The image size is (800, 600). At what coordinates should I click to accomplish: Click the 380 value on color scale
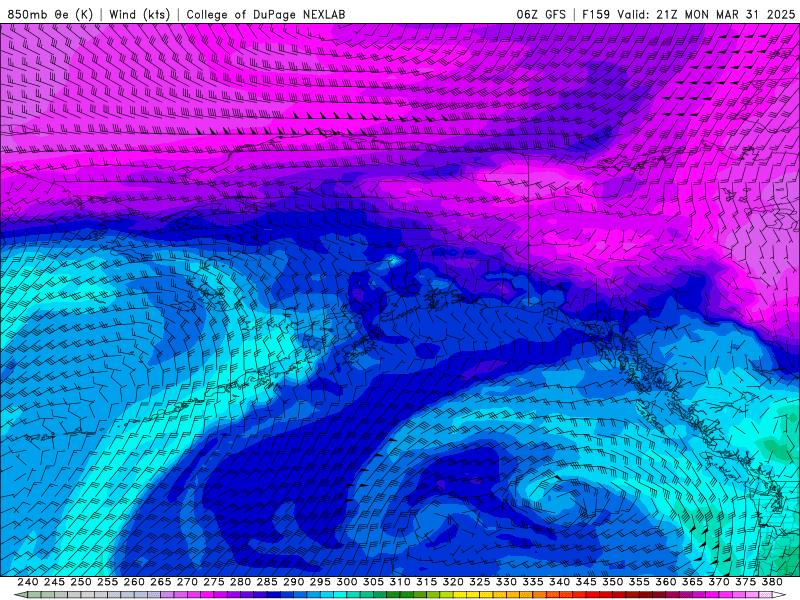click(x=772, y=582)
